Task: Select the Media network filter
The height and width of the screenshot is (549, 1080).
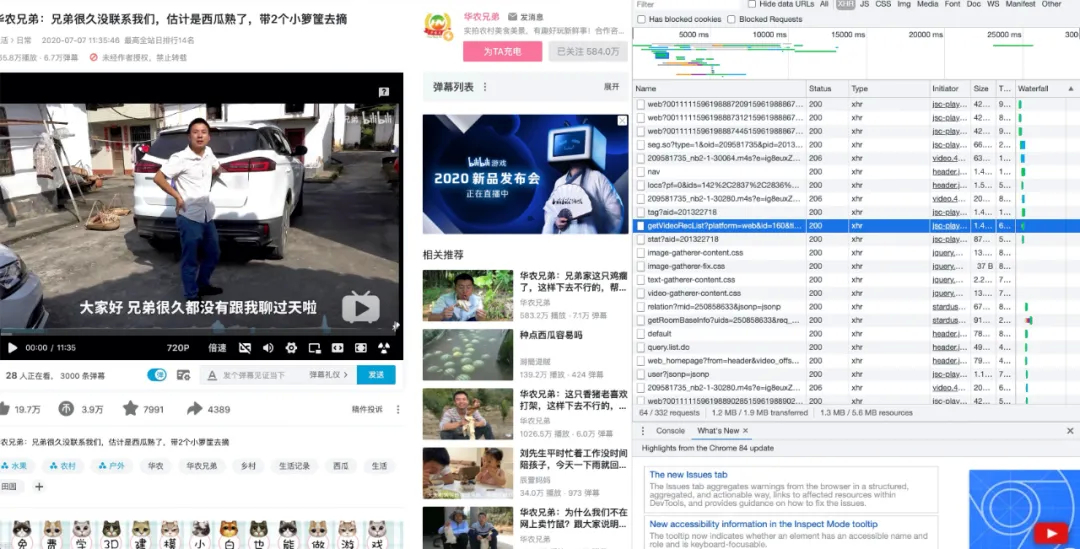Action: 927,4
